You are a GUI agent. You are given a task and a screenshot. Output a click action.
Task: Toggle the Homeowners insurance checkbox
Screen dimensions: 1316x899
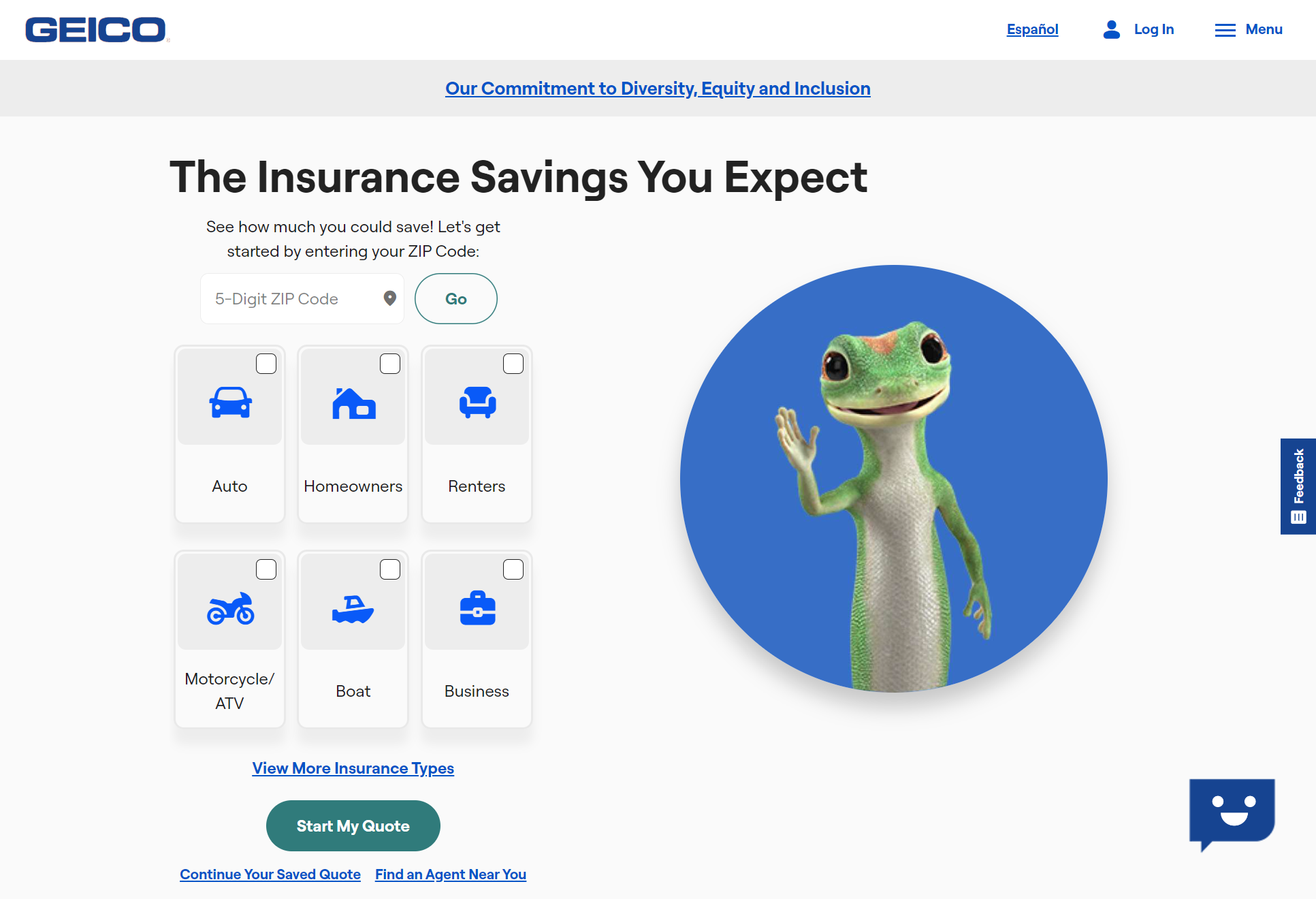pos(390,364)
